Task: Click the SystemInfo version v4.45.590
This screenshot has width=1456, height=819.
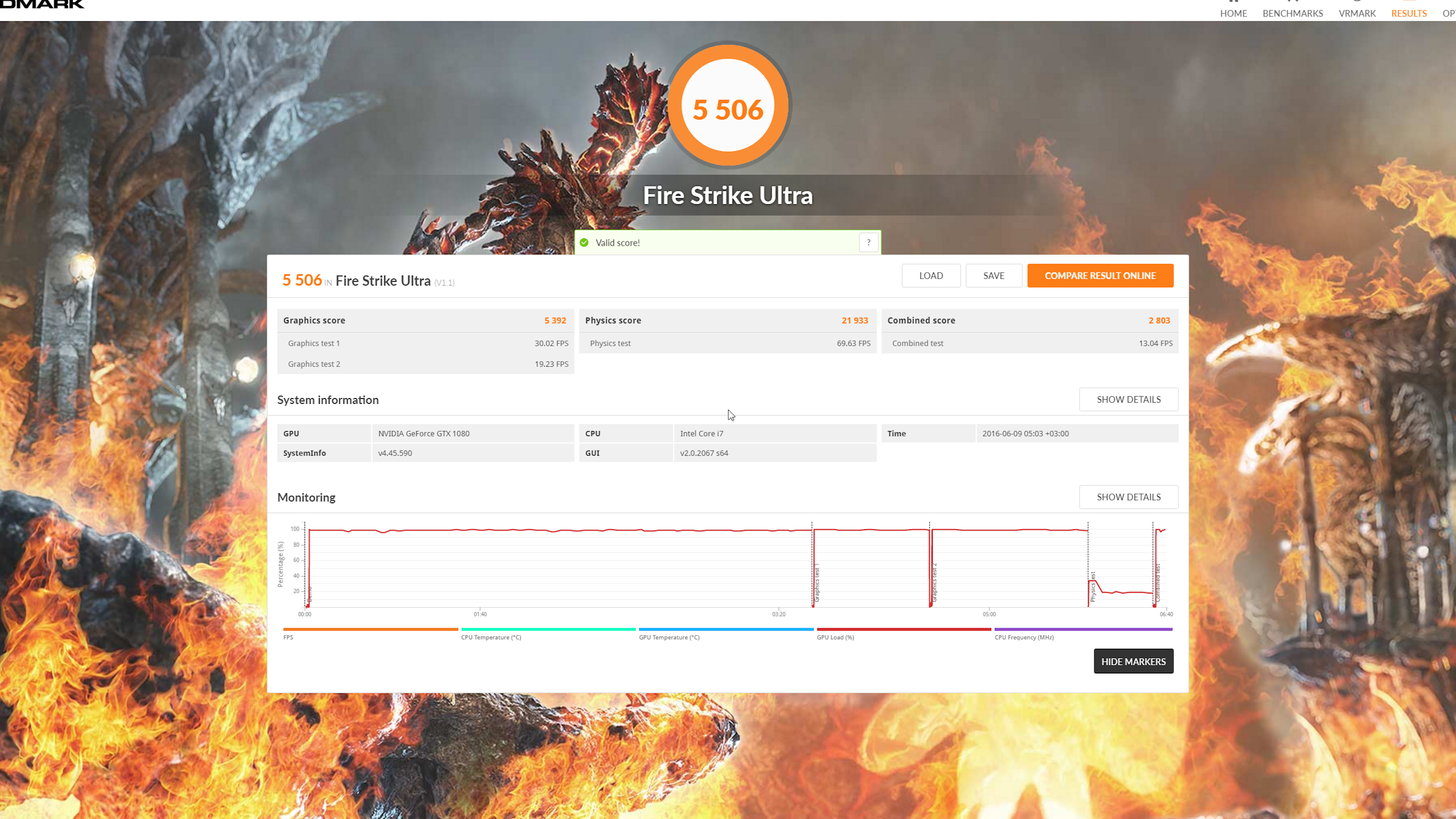Action: click(x=394, y=453)
